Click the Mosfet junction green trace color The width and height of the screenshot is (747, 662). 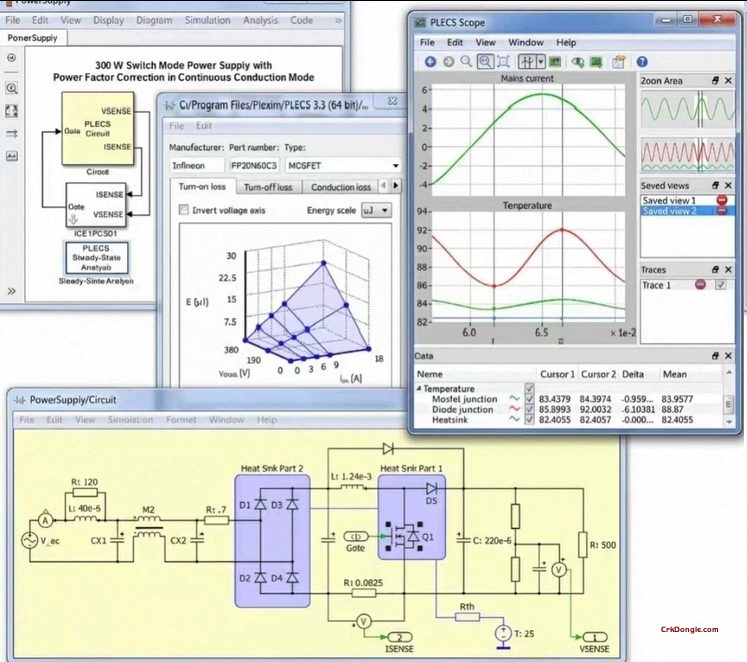pyautogui.click(x=515, y=398)
